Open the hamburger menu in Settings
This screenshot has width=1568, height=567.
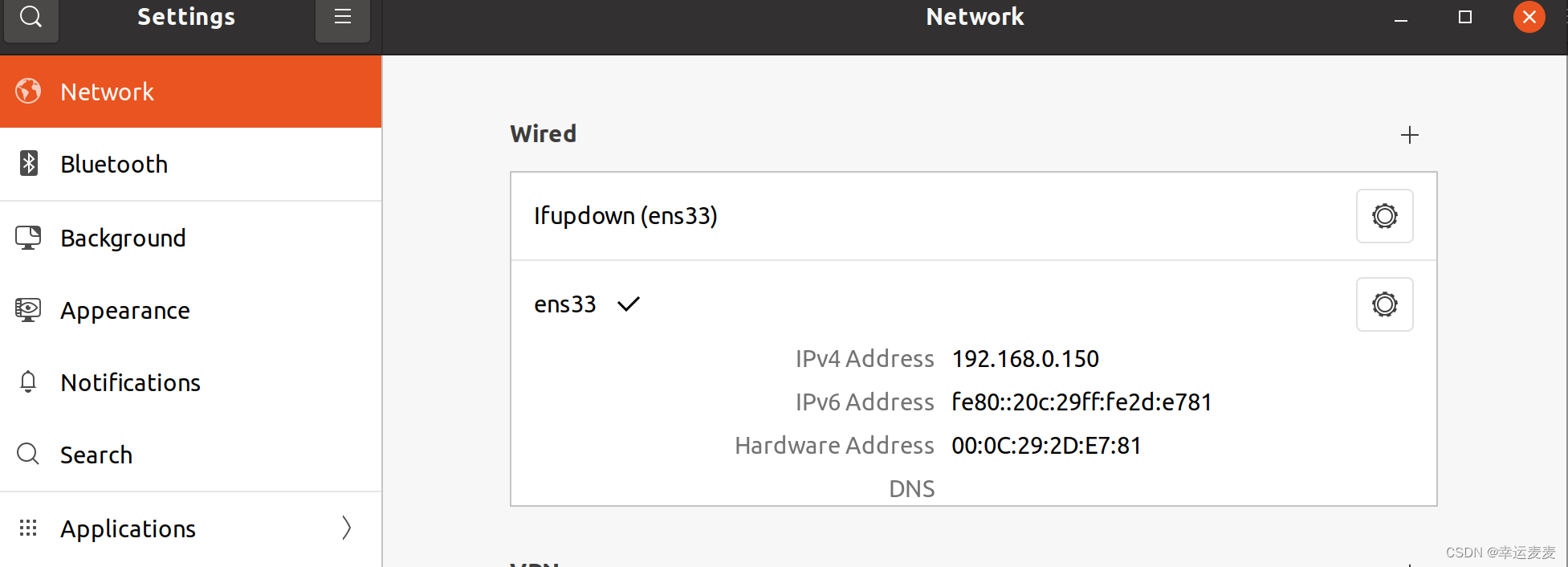point(342,14)
